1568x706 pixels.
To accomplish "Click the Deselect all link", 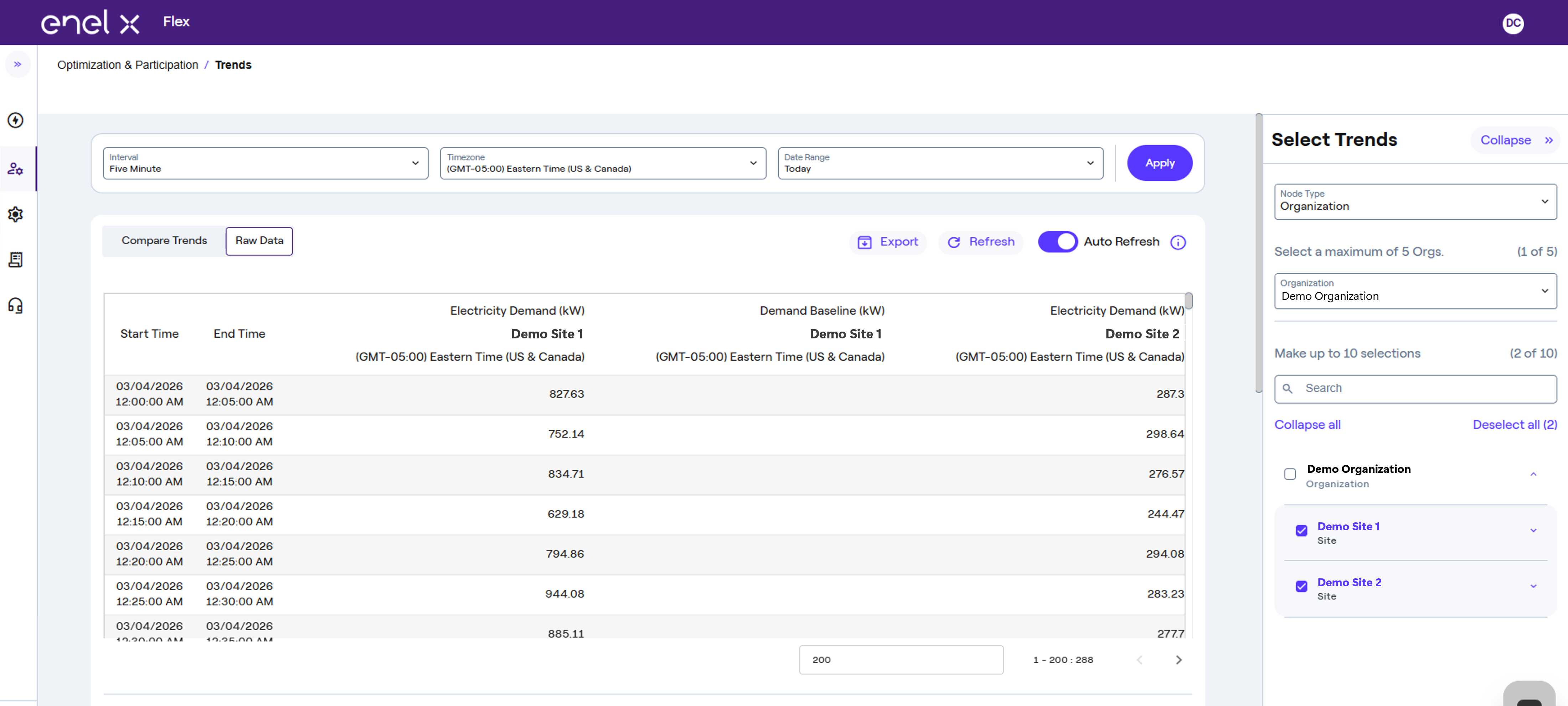I will (1515, 425).
